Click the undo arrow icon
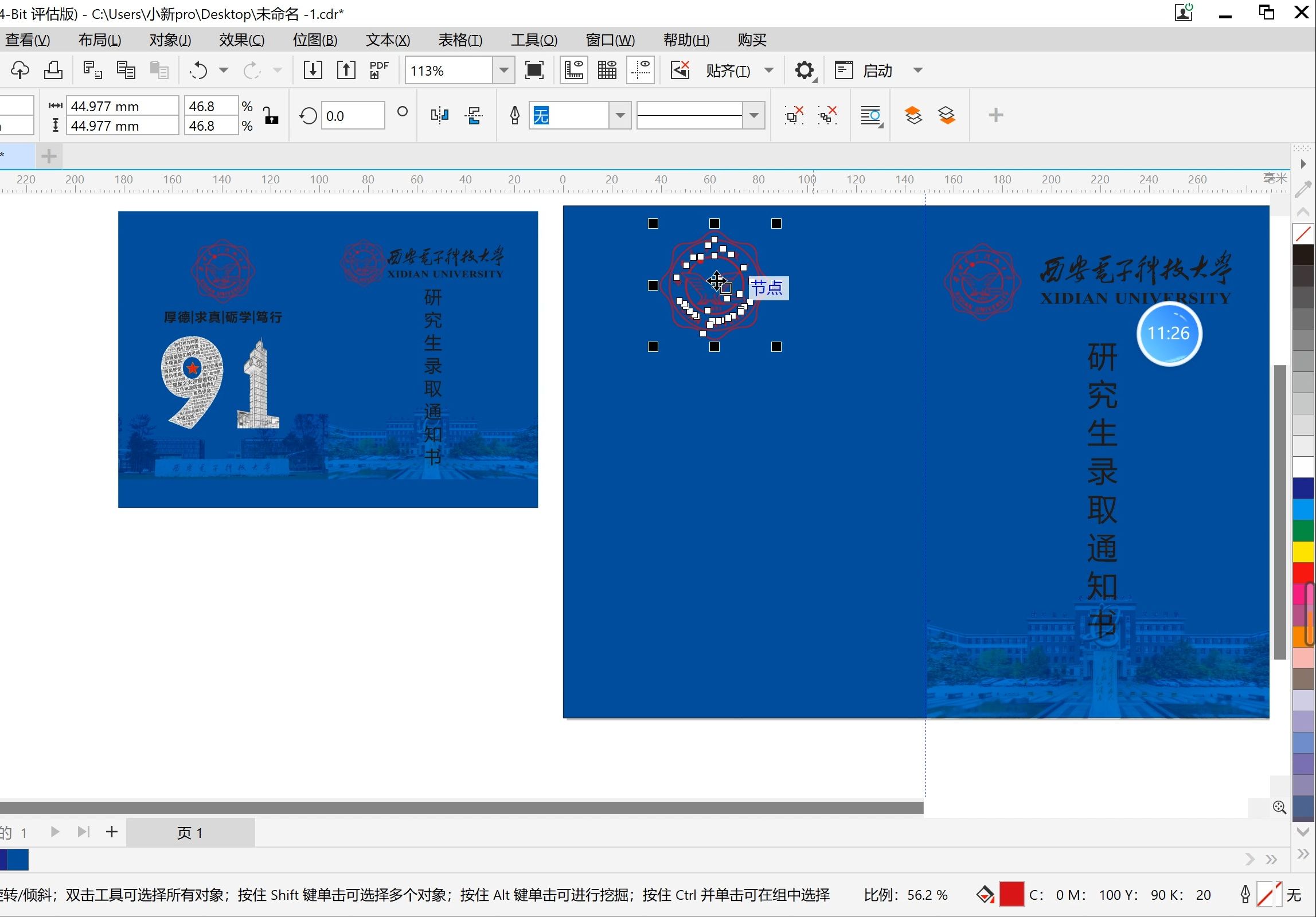This screenshot has height=917, width=1316. [198, 70]
